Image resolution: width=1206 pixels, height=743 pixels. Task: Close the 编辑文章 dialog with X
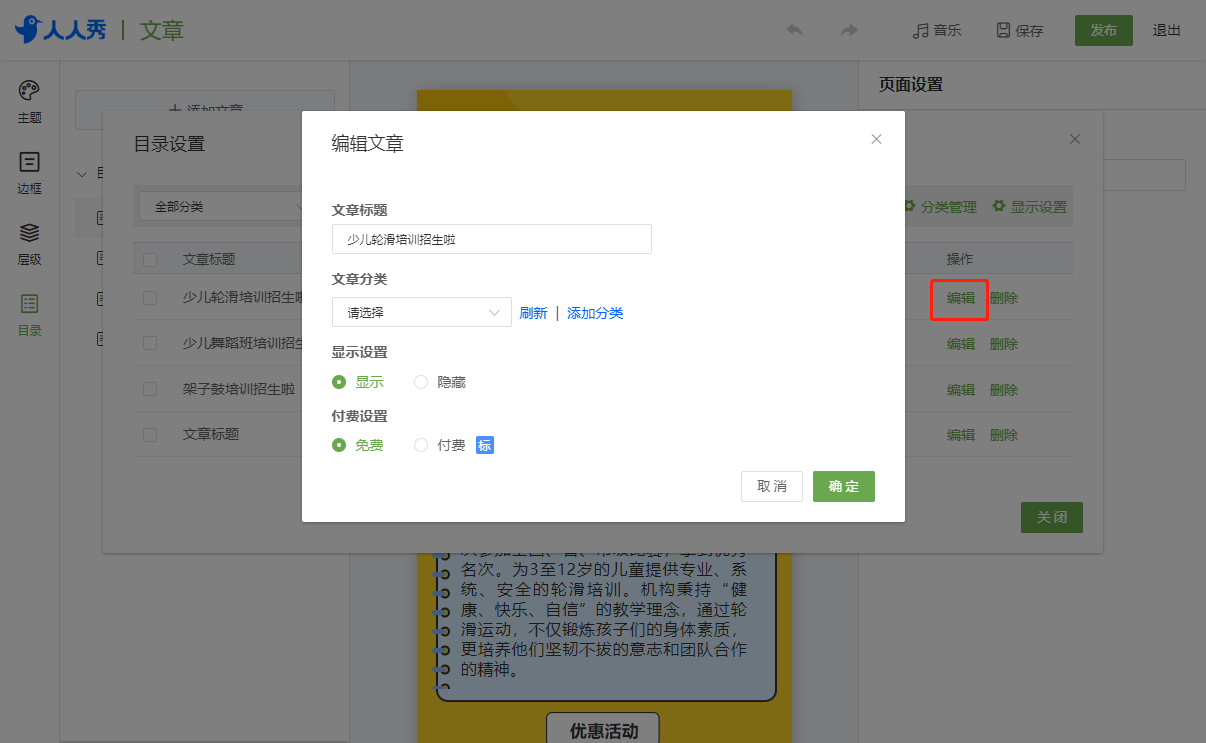click(x=876, y=139)
